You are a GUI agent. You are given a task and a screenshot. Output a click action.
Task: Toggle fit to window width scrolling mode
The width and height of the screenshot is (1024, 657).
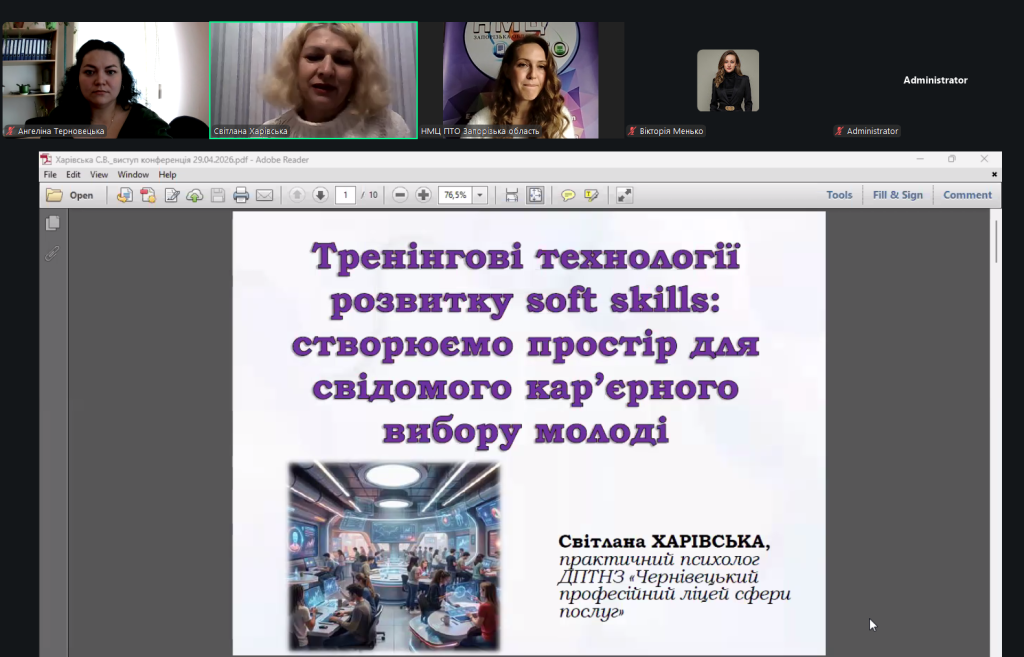point(512,195)
